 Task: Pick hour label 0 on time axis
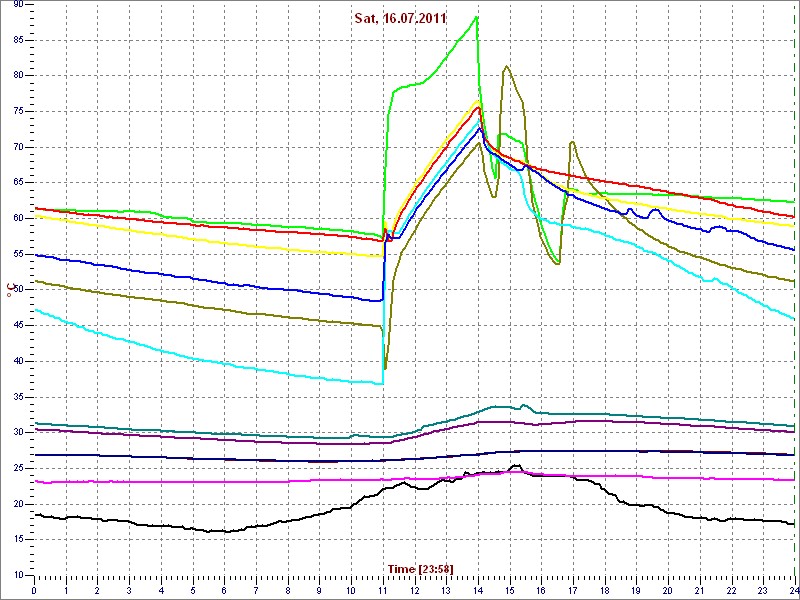pos(34,589)
